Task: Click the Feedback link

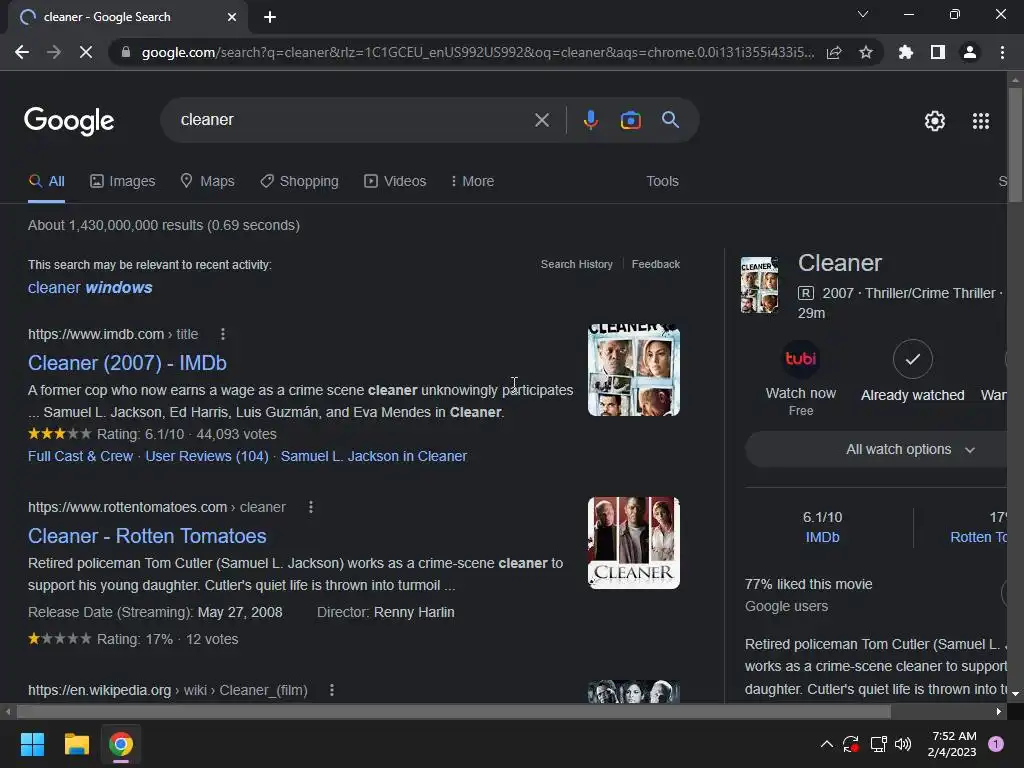Action: pos(656,264)
